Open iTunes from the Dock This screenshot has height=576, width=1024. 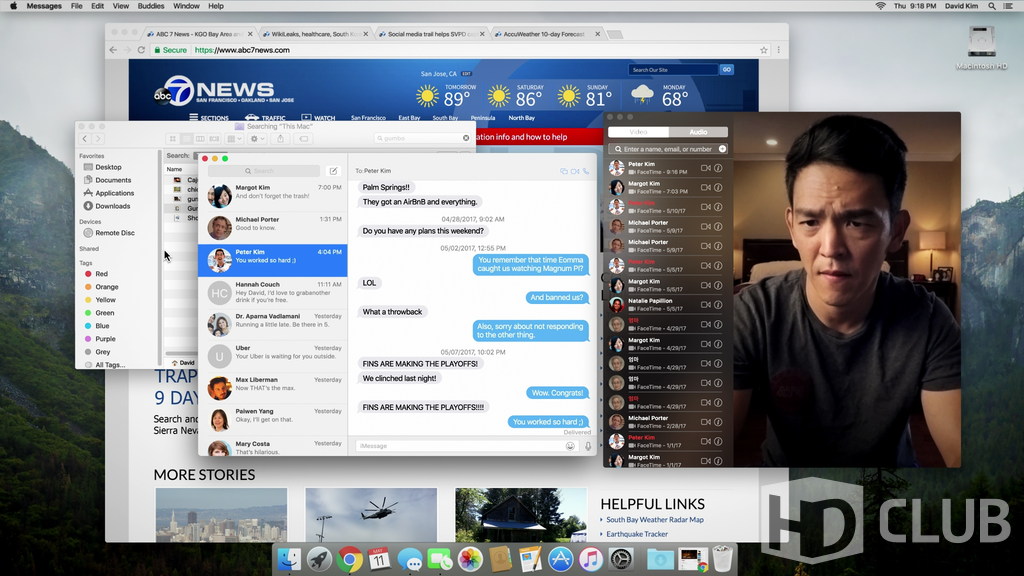590,560
